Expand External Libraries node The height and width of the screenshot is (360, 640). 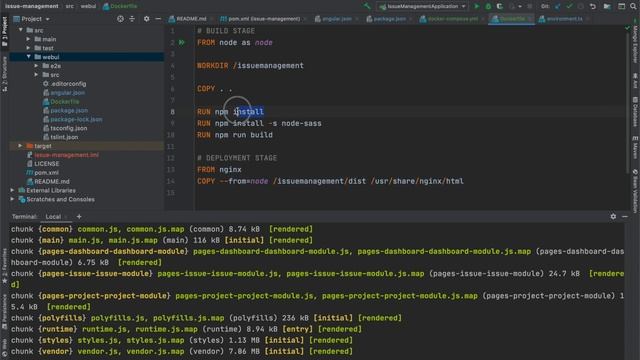click(x=12, y=190)
